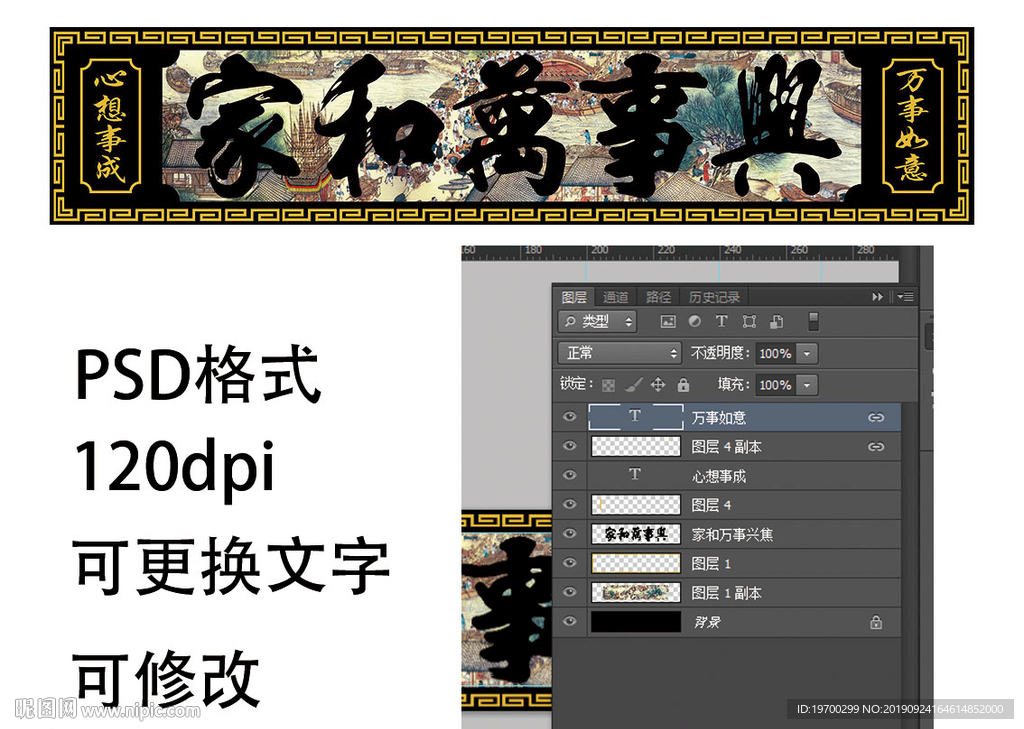Select the 图层 4 副本 layer name
This screenshot has height=729, width=1024.
click(726, 447)
